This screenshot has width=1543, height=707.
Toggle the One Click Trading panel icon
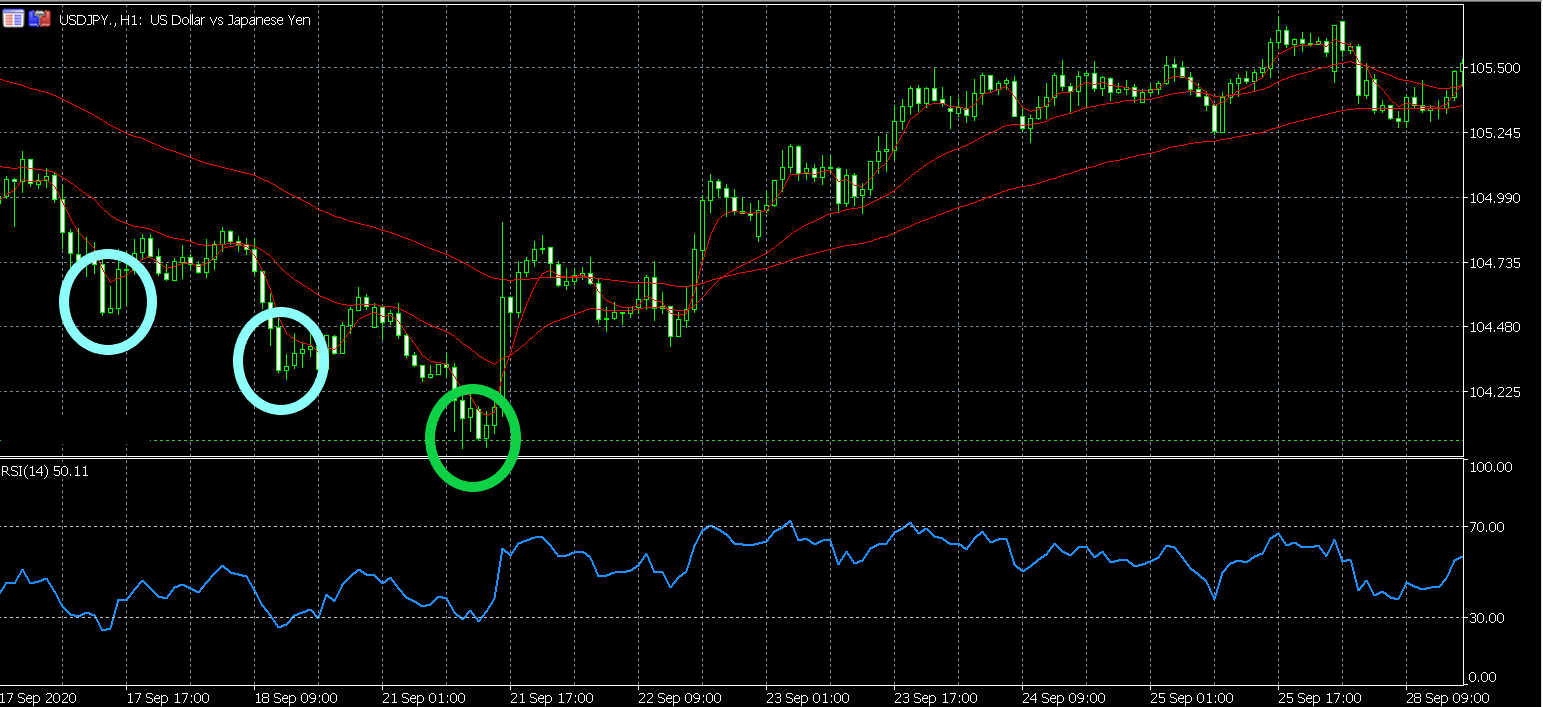tap(40, 18)
